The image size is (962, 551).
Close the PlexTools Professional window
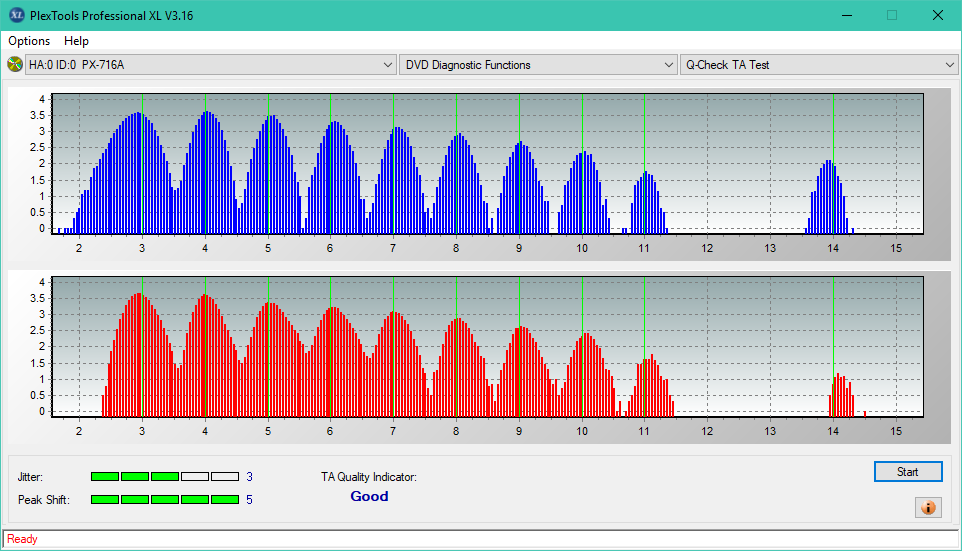tap(937, 15)
